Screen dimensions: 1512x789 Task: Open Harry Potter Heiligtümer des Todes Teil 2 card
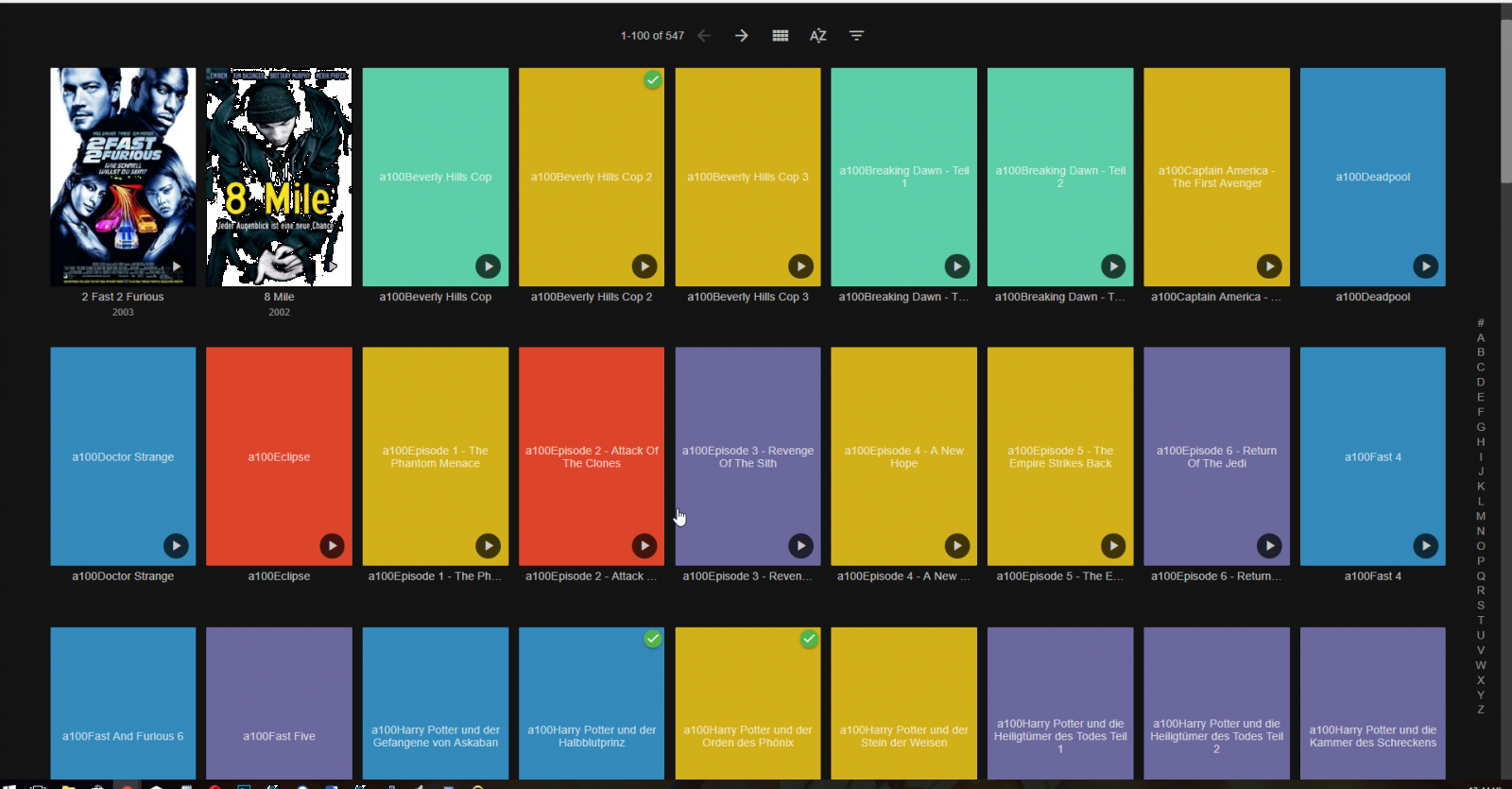pos(1217,703)
